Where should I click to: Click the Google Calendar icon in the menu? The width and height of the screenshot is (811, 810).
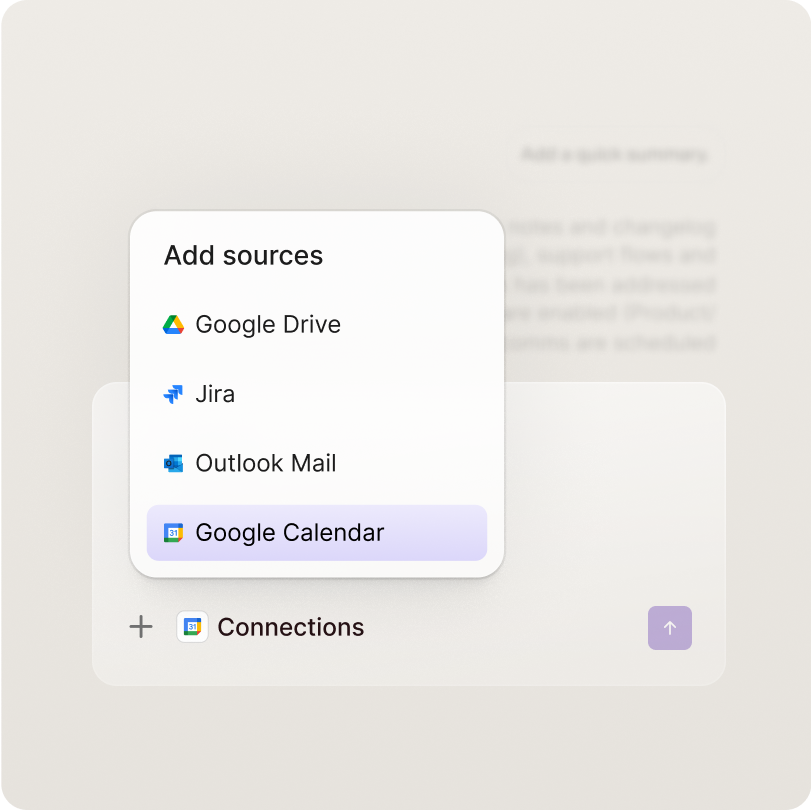(173, 533)
